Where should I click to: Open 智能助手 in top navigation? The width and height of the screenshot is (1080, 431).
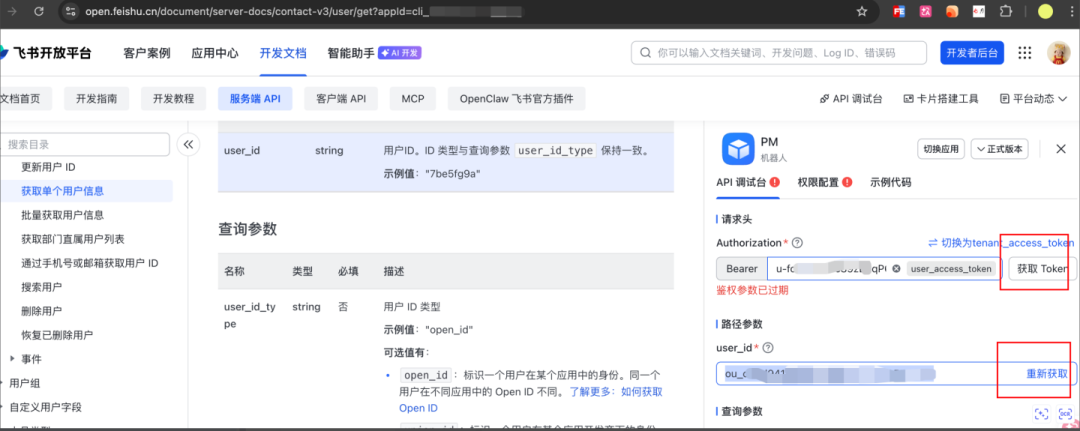coord(351,53)
